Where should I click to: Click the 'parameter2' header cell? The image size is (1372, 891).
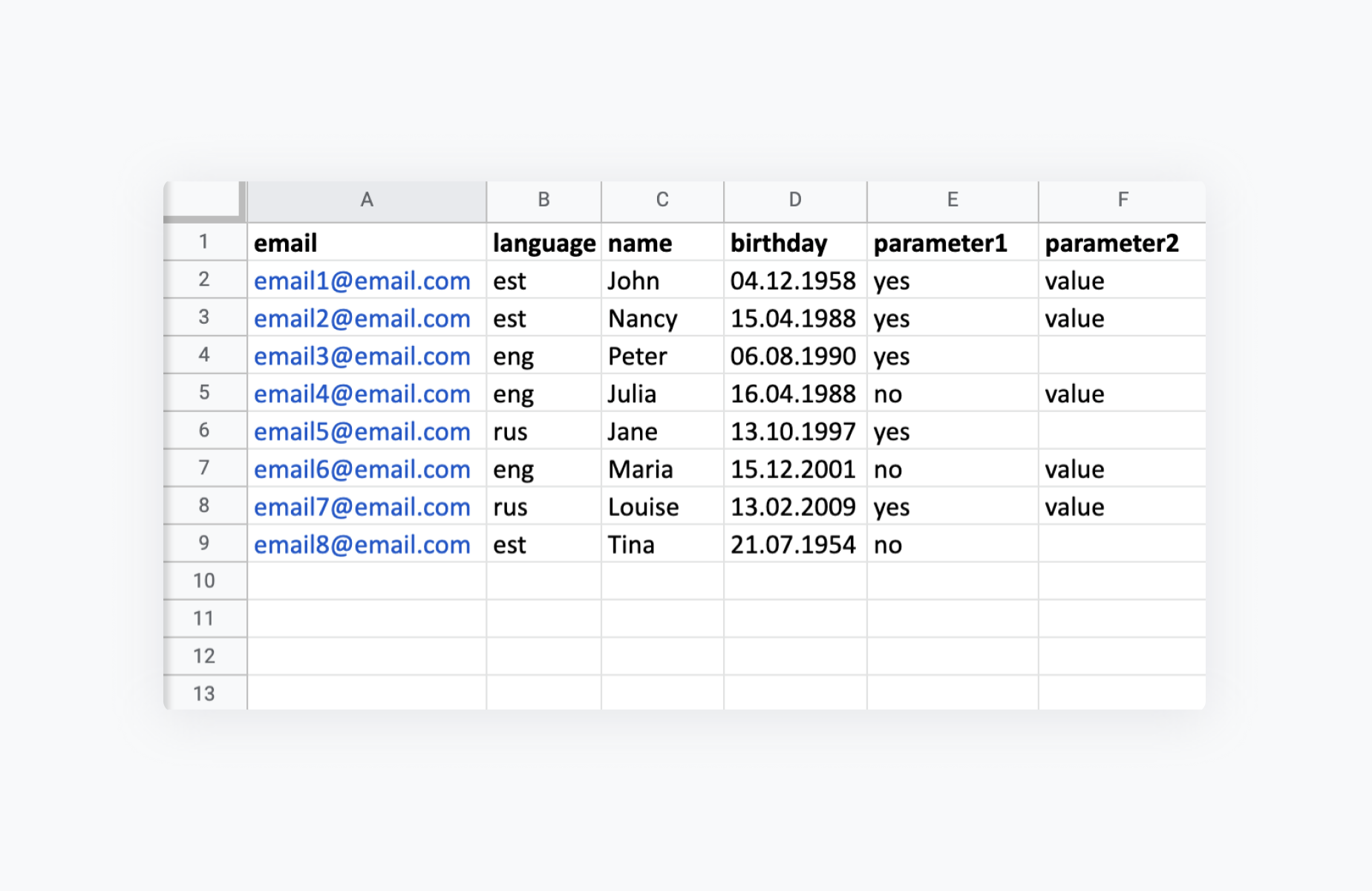[1122, 242]
